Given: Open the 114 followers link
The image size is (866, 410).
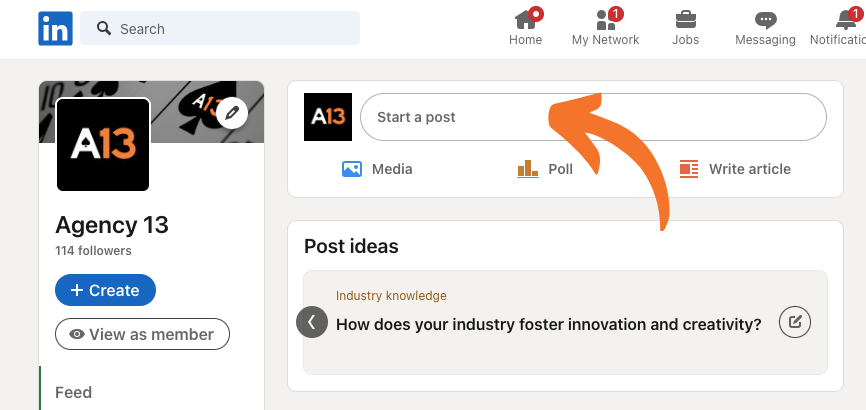Looking at the screenshot, I should pyautogui.click(x=93, y=251).
